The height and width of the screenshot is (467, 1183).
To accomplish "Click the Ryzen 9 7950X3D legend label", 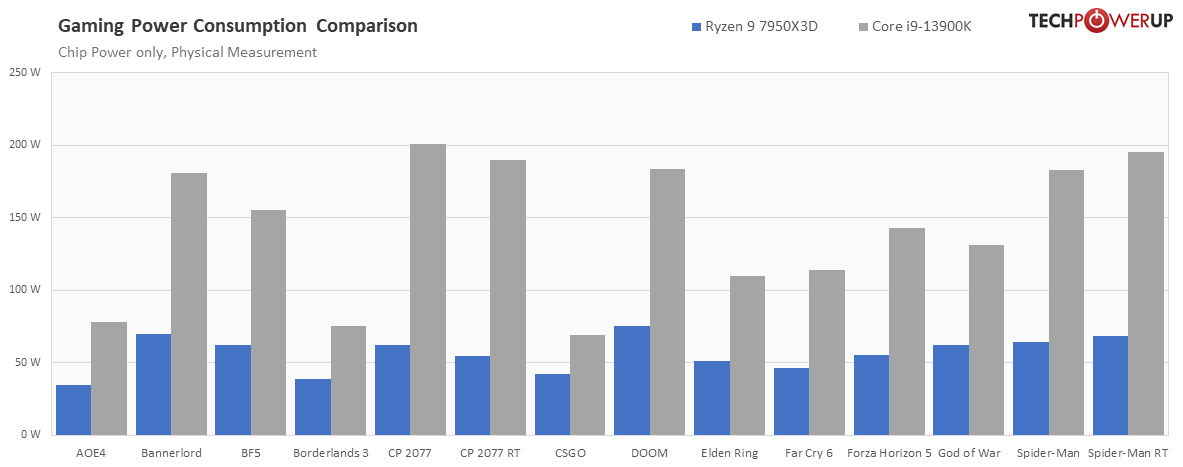I will click(x=762, y=27).
